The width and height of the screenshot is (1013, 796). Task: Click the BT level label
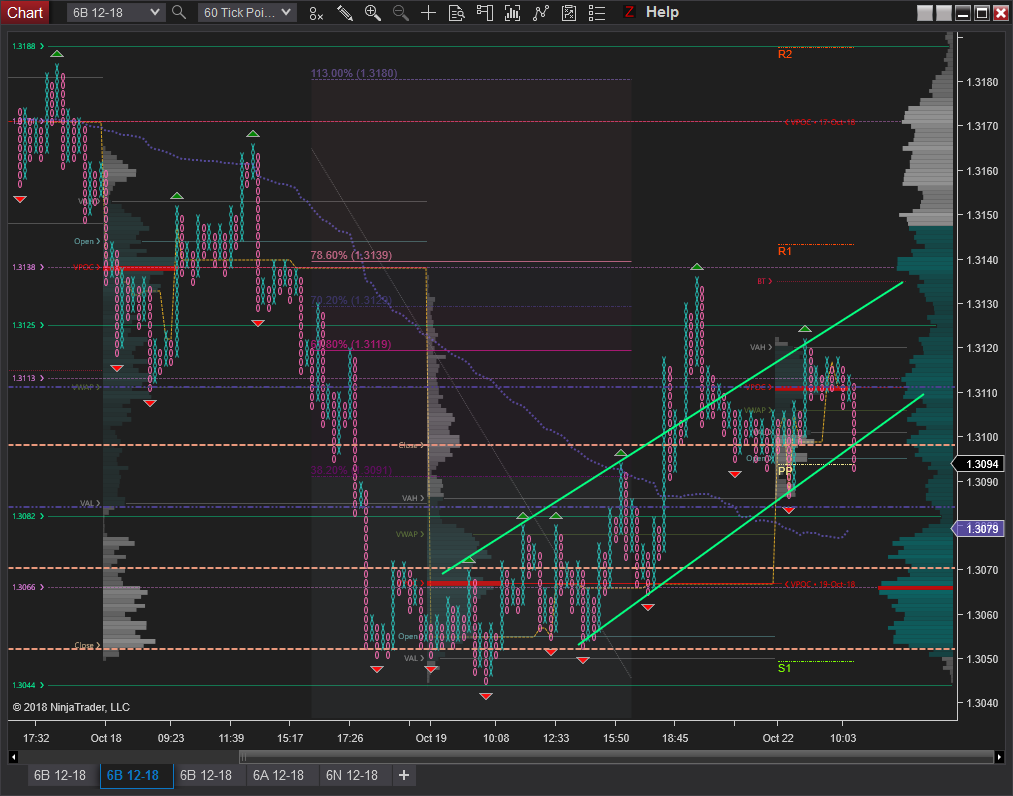click(x=765, y=281)
